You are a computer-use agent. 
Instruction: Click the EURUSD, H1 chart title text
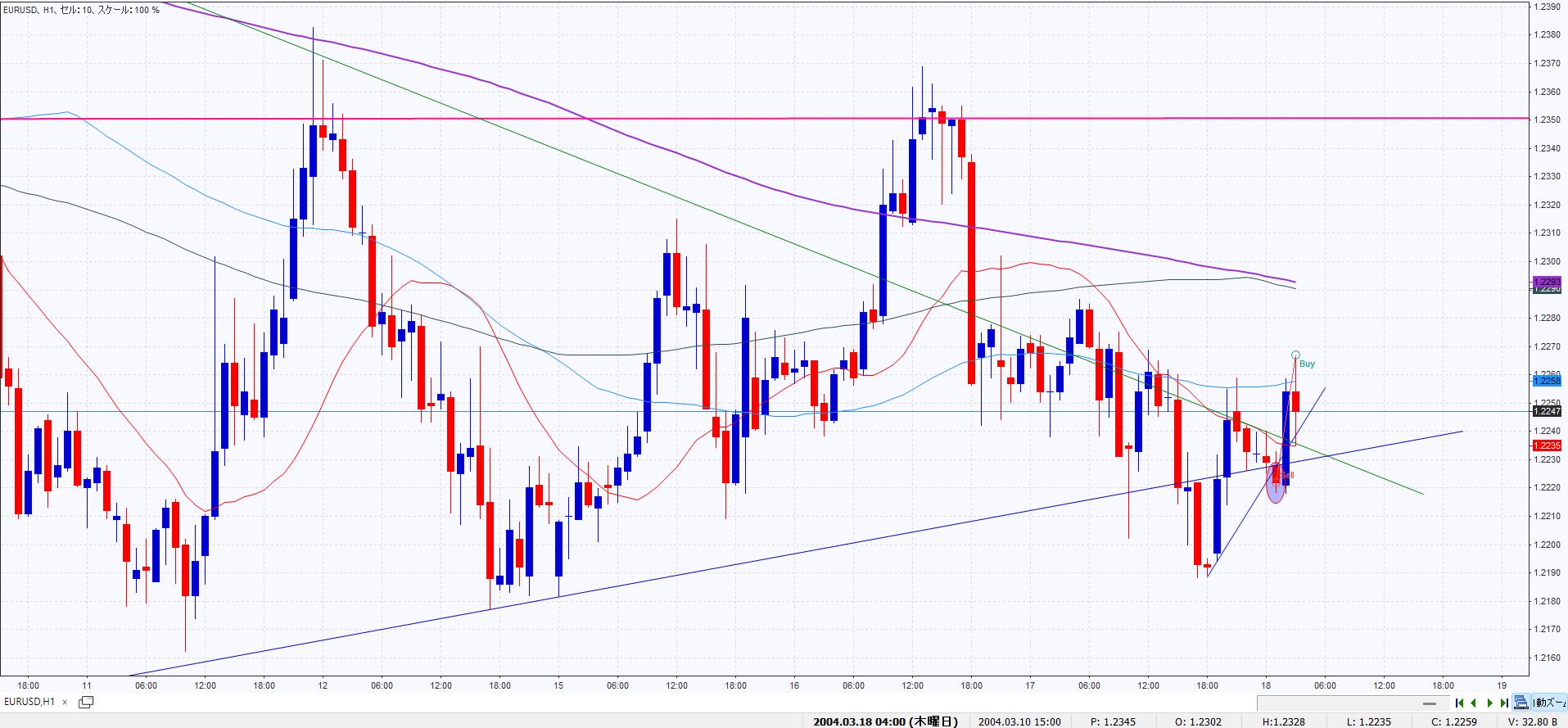[x=82, y=9]
